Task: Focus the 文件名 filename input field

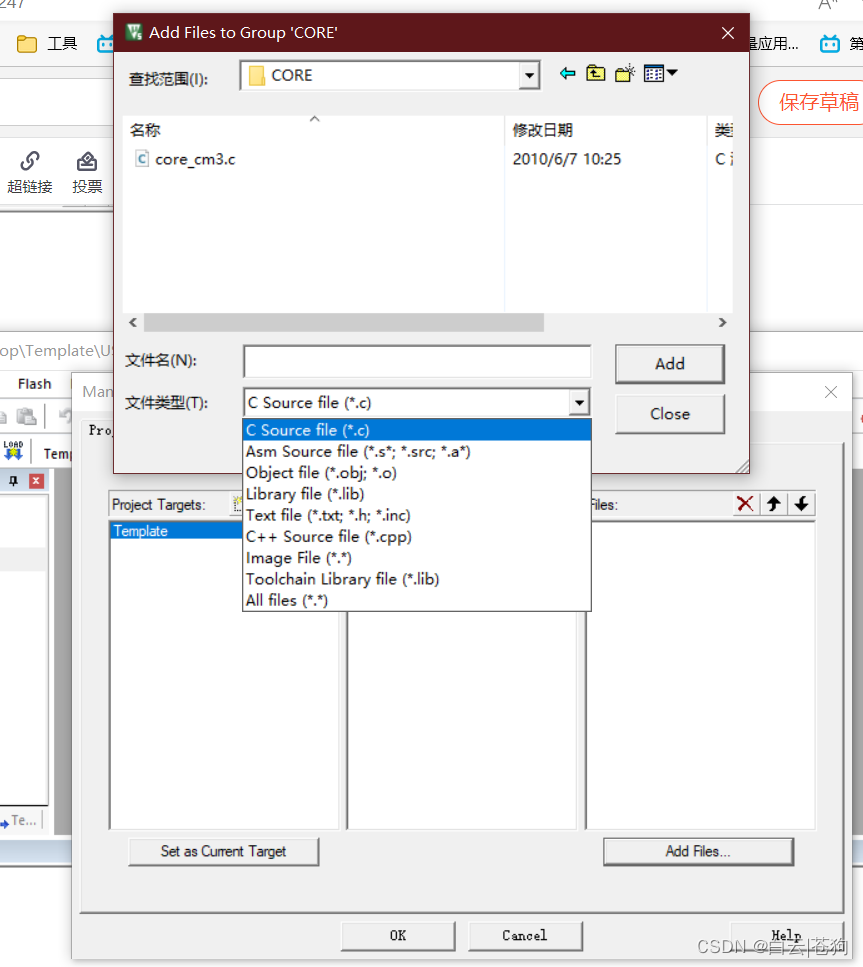Action: coord(417,361)
